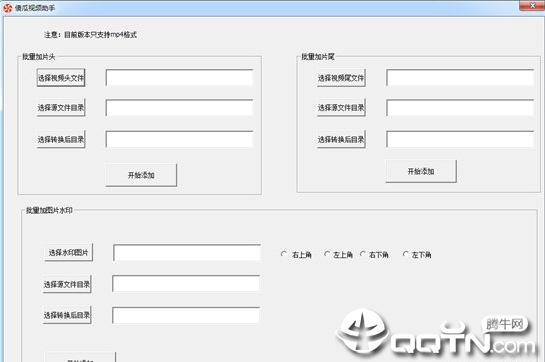The width and height of the screenshot is (545, 362).
Task: Click the app icon in title bar
Action: coord(7,8)
